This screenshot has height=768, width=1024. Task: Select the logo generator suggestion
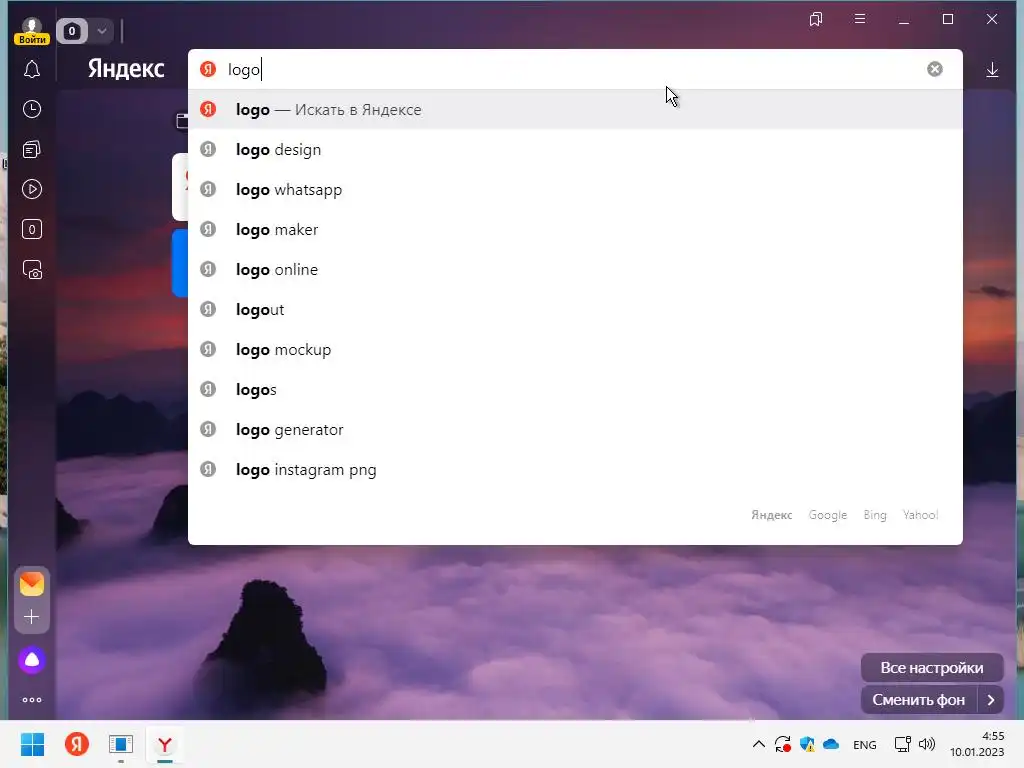tap(575, 429)
